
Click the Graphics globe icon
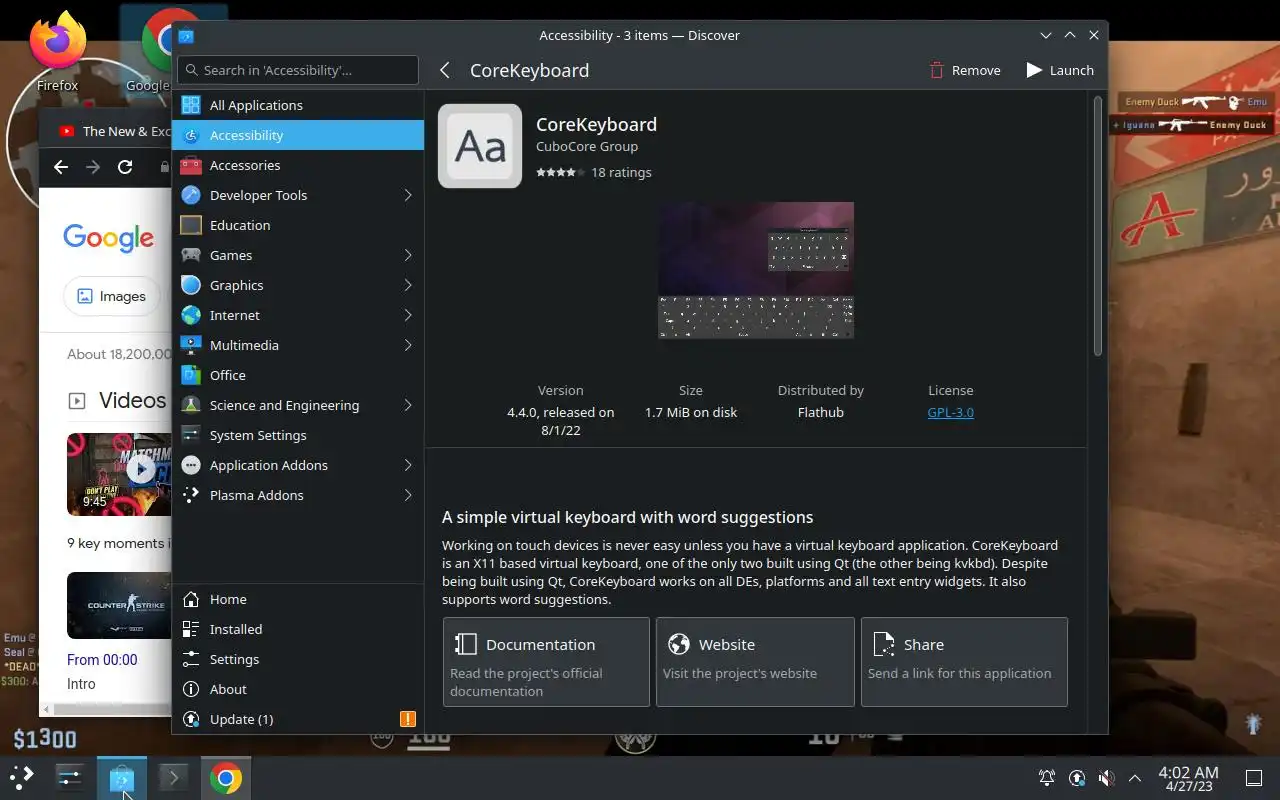click(191, 285)
